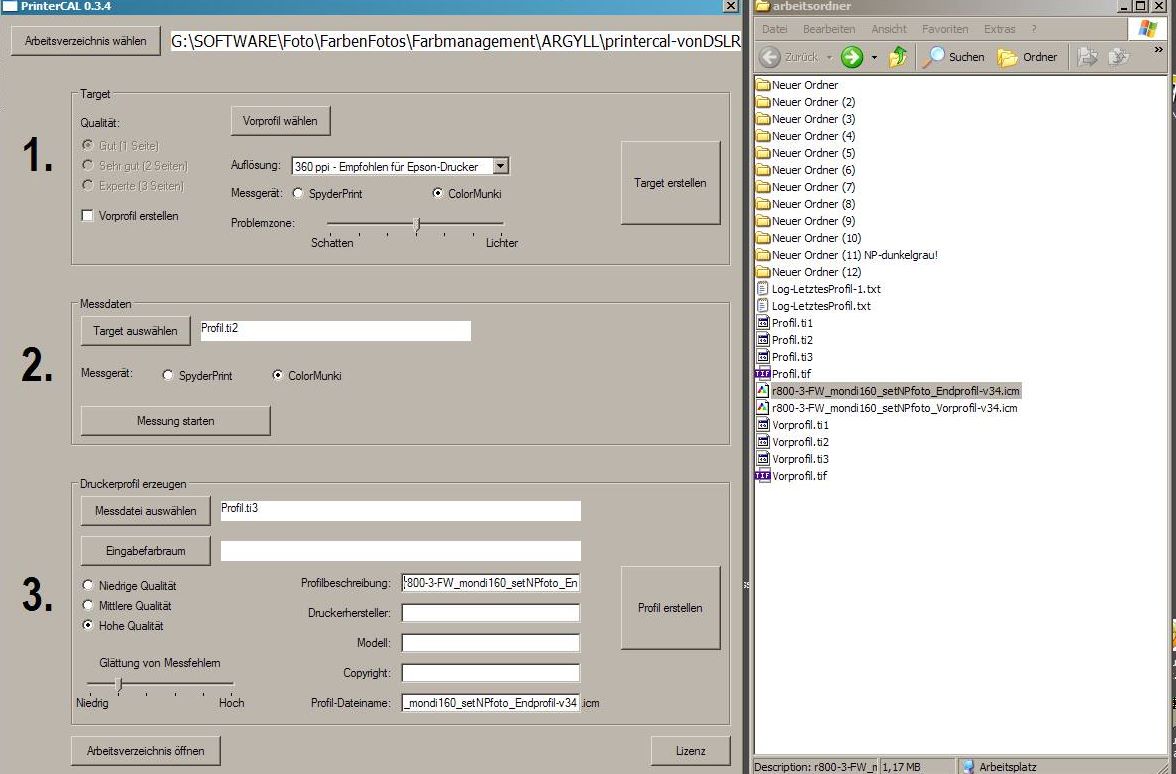Select Log-LetztesProfil.txt file icon
The width and height of the screenshot is (1176, 774).
tap(763, 306)
